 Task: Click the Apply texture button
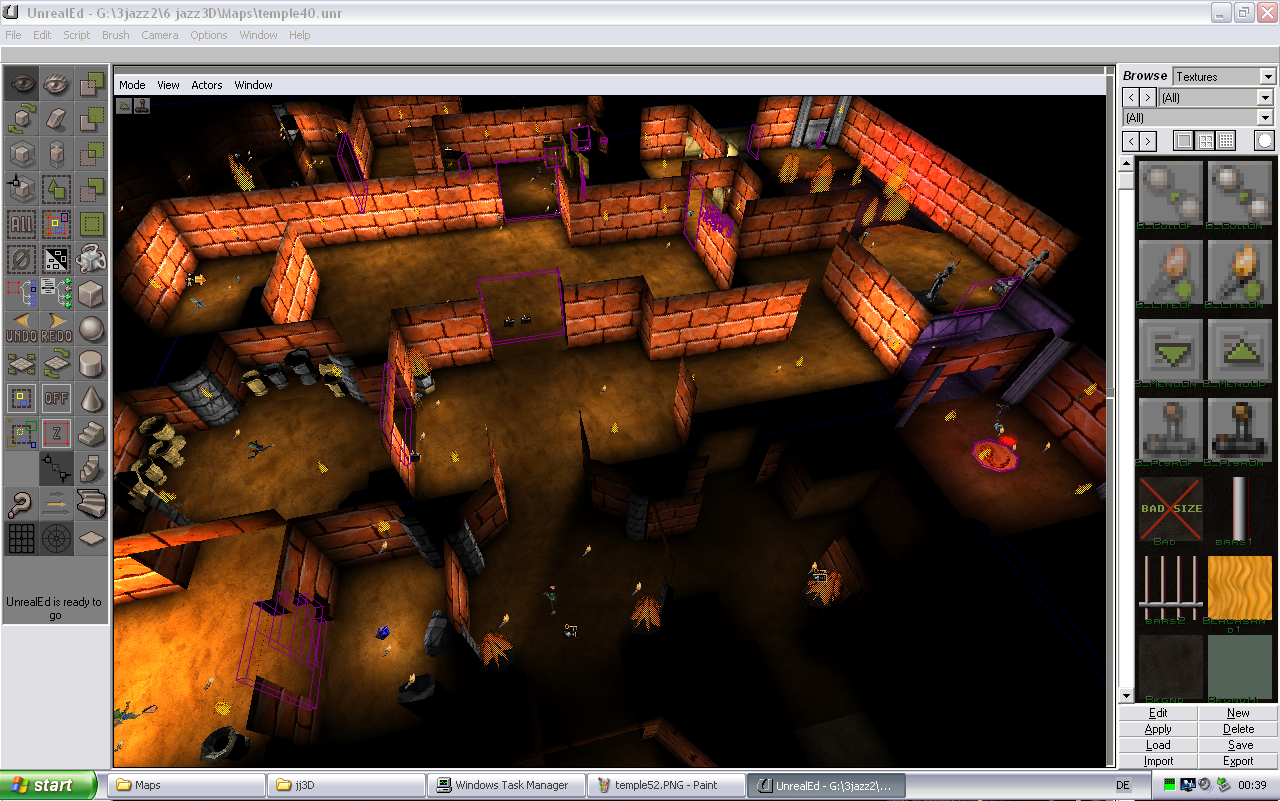click(1158, 729)
